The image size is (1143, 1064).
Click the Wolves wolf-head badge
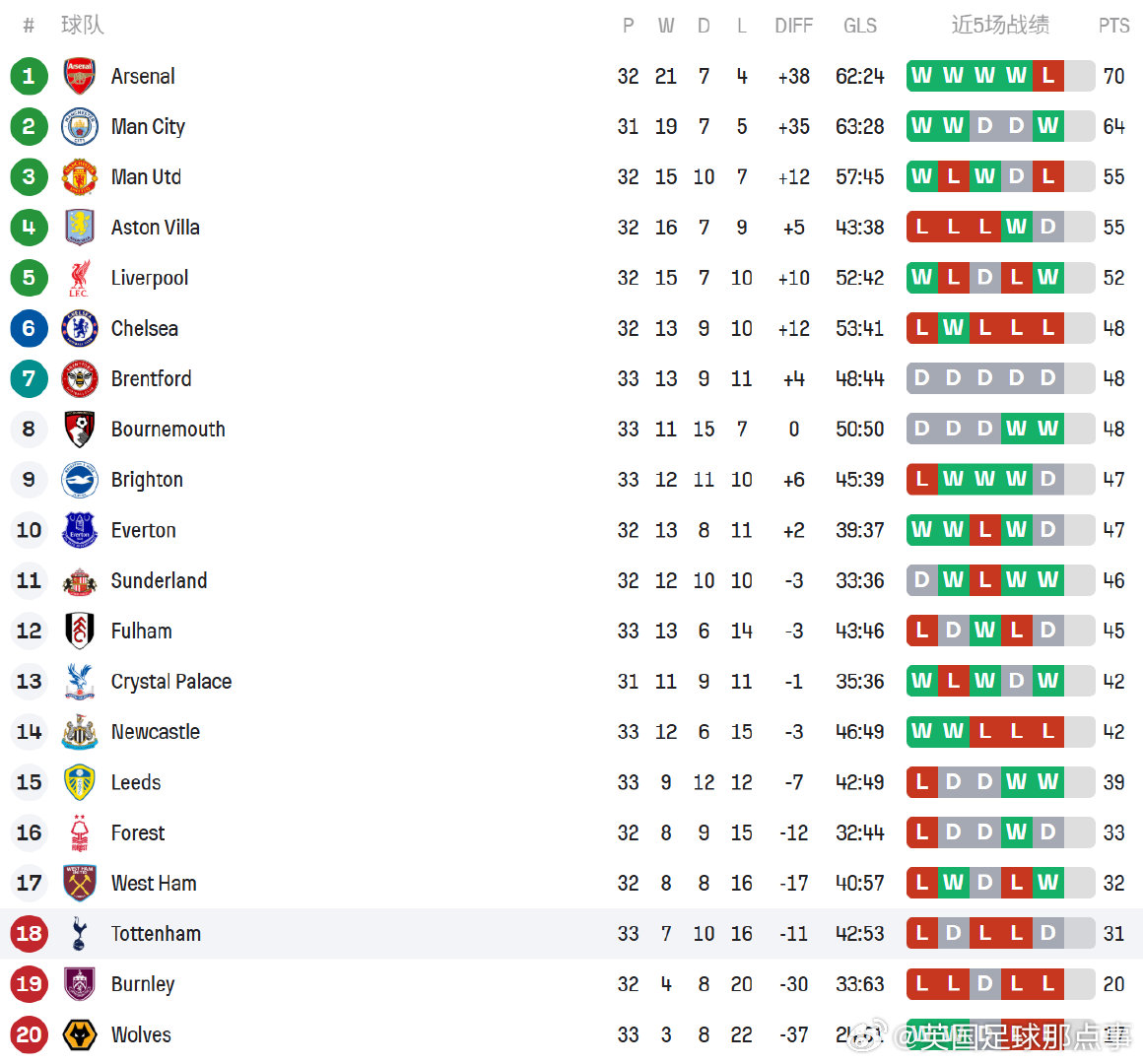[x=80, y=1034]
